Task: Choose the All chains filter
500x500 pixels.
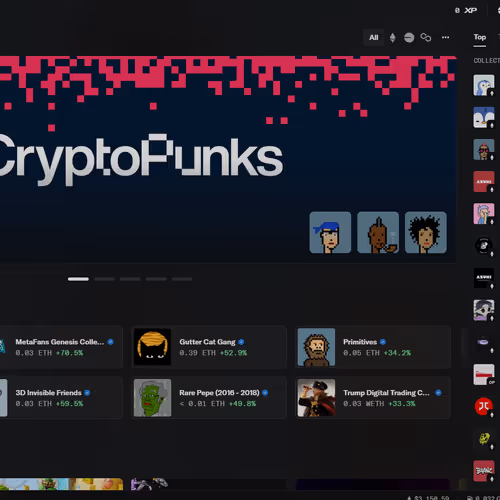Action: click(374, 38)
